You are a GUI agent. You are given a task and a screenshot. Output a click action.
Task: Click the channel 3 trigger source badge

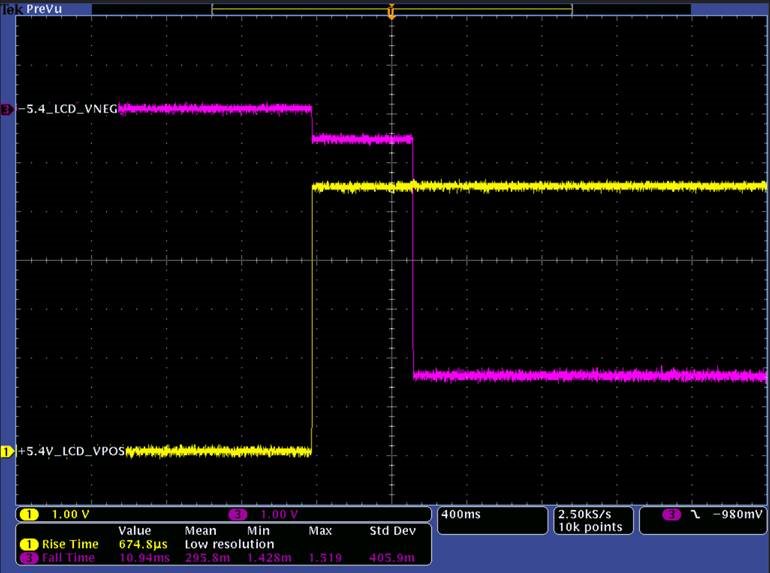click(x=672, y=515)
